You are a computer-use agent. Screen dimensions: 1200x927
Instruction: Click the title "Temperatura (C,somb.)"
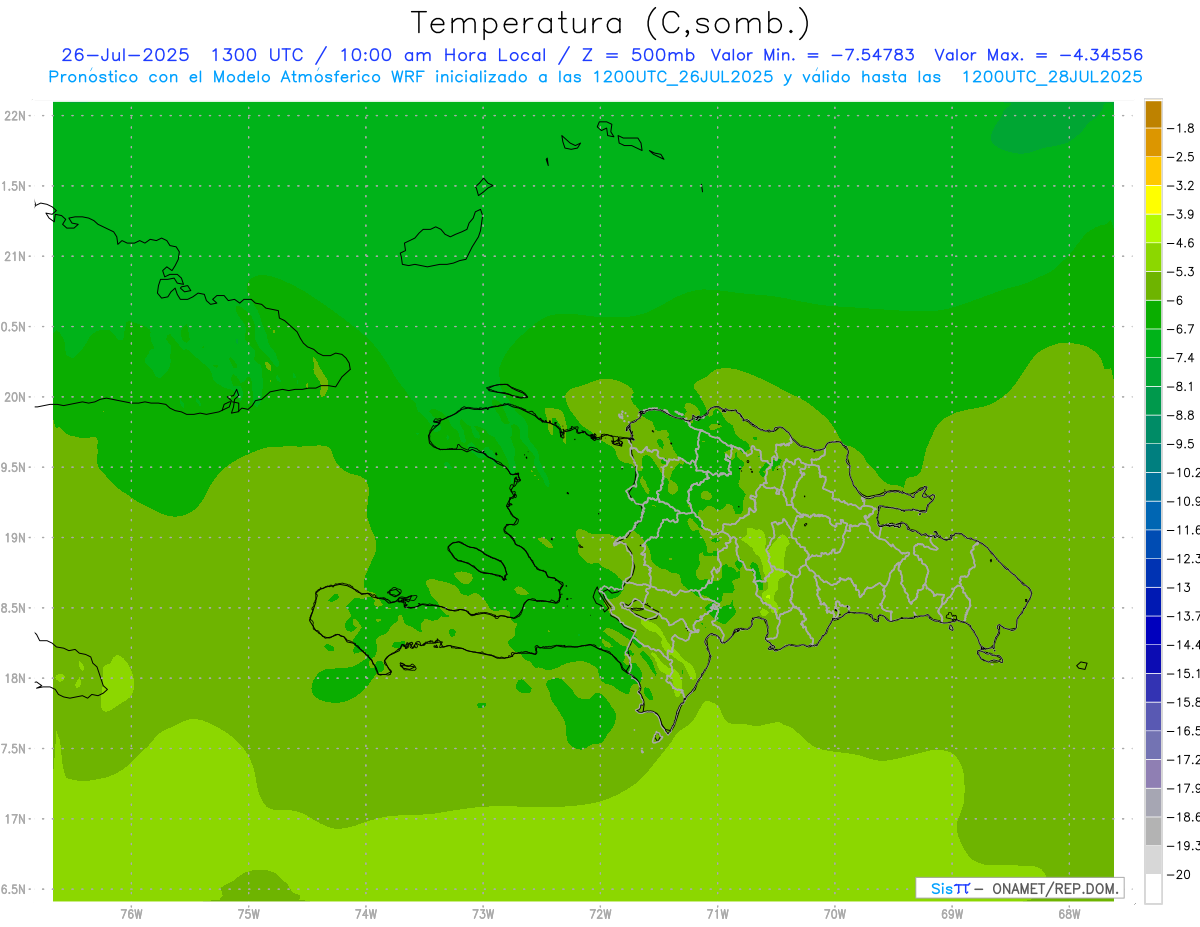[610, 24]
